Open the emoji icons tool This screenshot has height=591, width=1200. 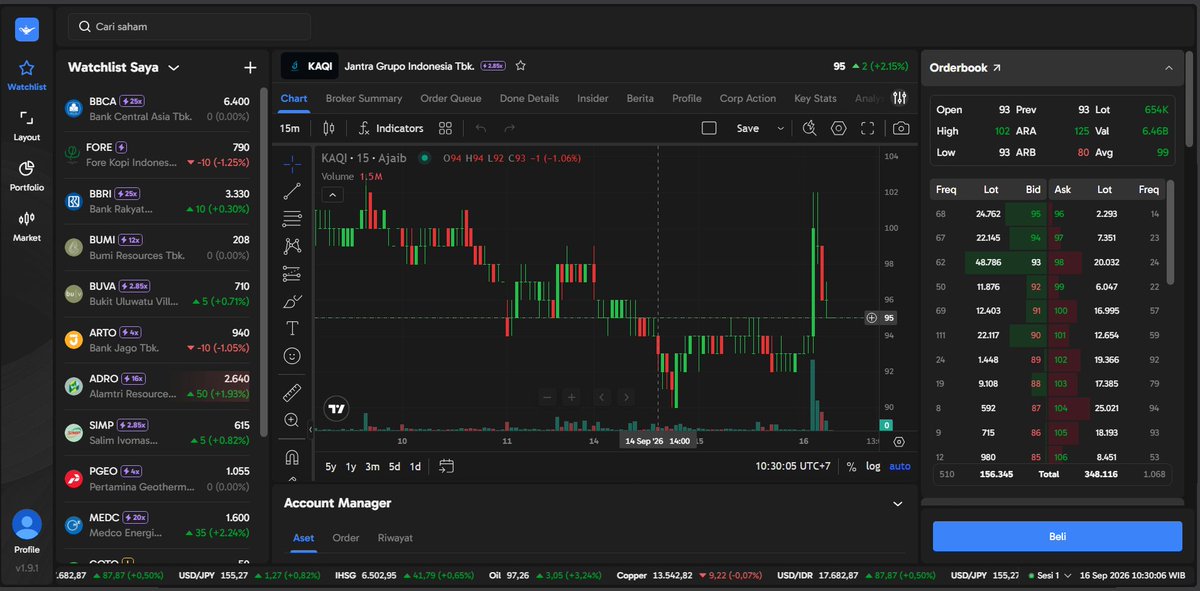coord(292,355)
